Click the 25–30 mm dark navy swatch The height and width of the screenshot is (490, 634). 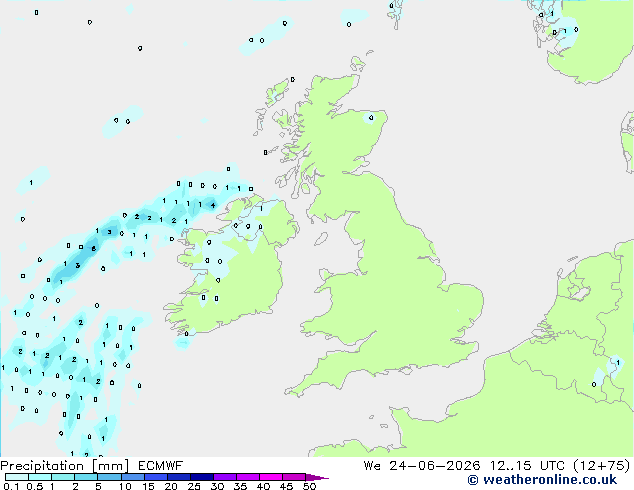pyautogui.click(x=202, y=477)
